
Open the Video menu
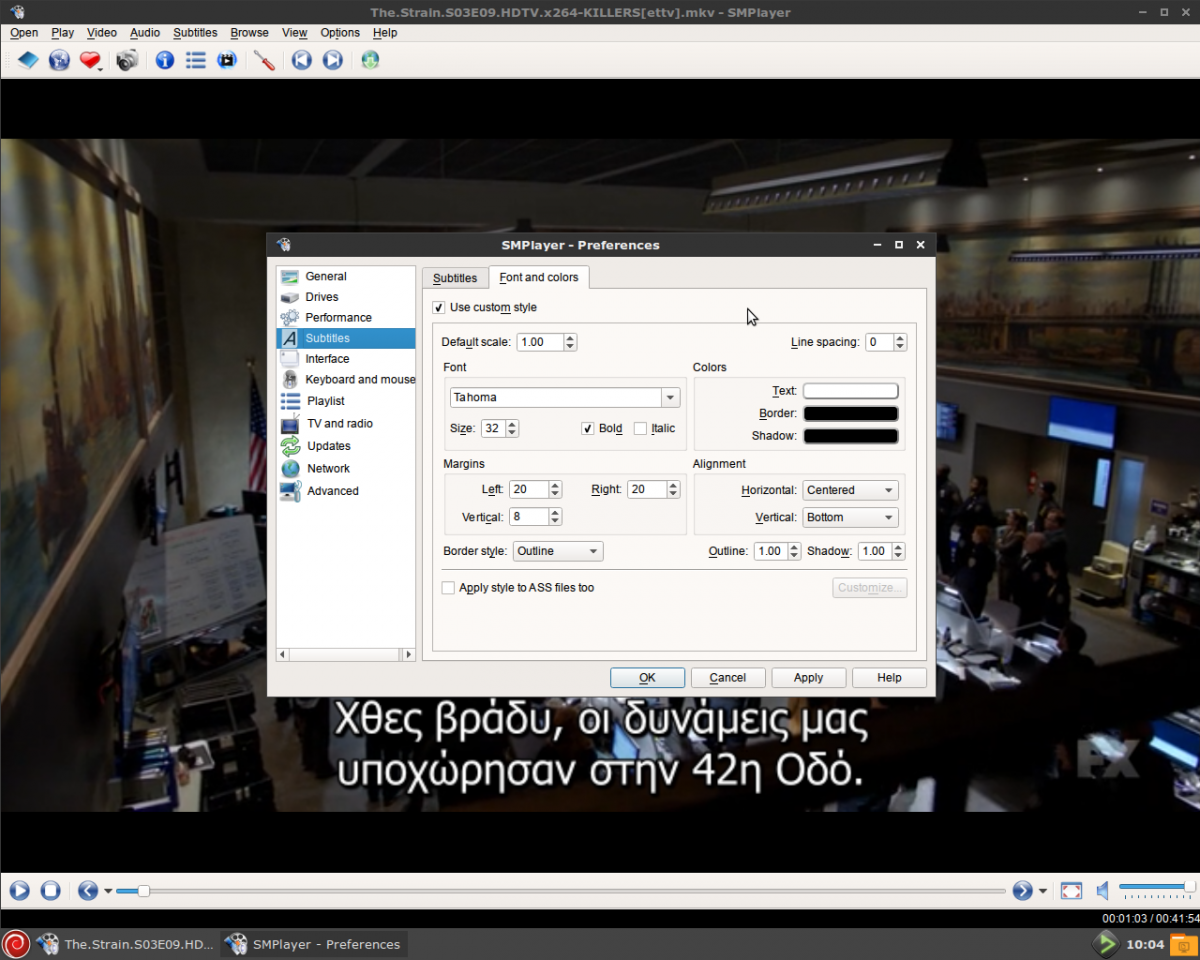[102, 33]
